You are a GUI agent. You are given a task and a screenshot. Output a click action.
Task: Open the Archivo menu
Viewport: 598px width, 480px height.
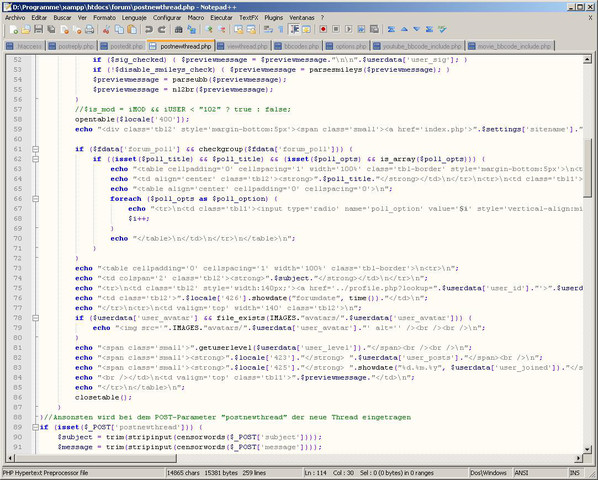(15, 18)
